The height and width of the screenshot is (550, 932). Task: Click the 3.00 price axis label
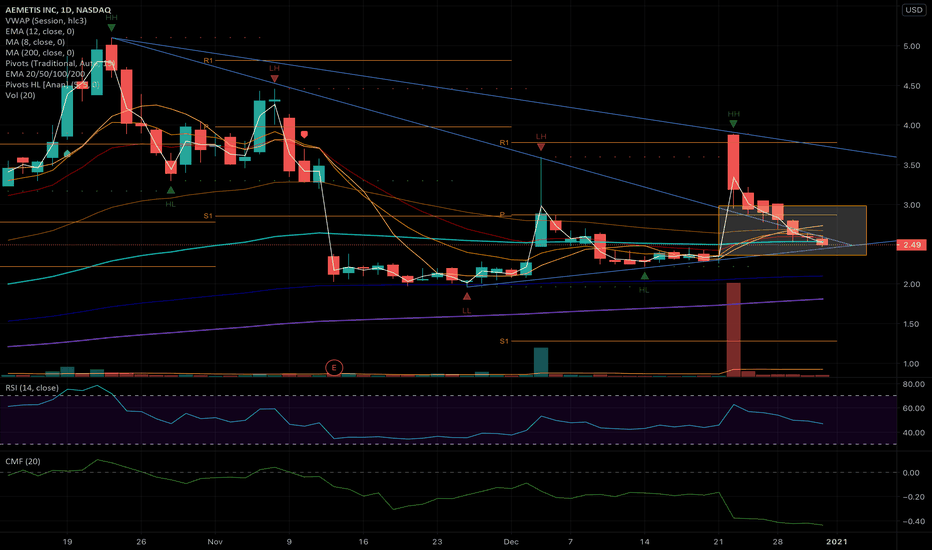coord(911,205)
